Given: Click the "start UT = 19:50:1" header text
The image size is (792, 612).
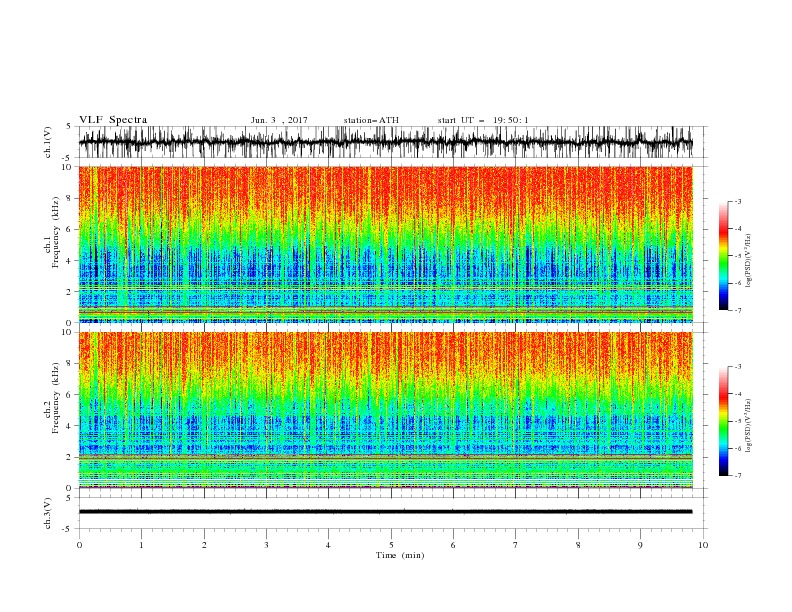Looking at the screenshot, I should click(x=483, y=120).
